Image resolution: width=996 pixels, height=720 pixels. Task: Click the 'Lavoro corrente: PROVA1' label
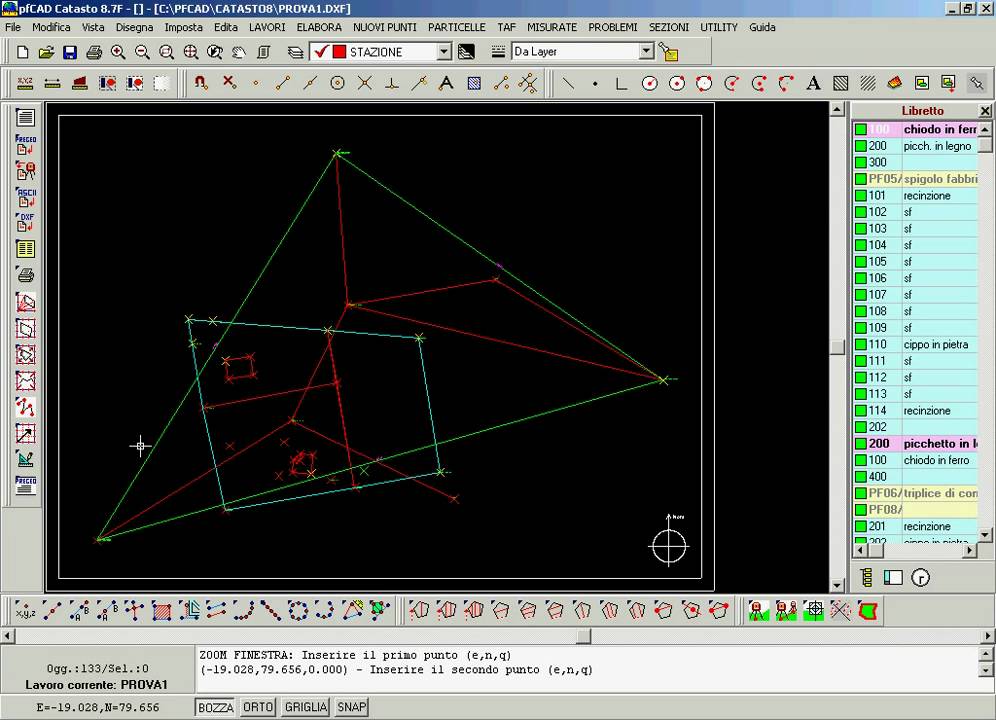pos(97,684)
